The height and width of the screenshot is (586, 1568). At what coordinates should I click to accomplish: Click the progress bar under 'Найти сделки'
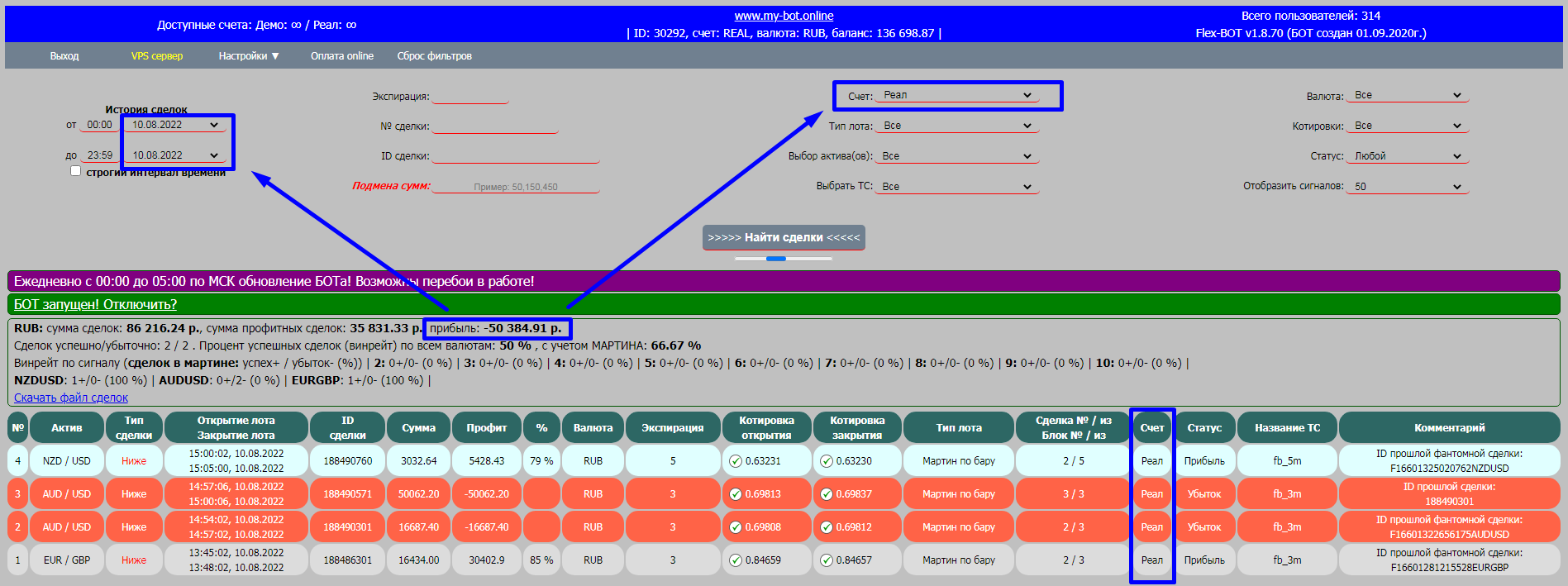pyautogui.click(x=784, y=259)
